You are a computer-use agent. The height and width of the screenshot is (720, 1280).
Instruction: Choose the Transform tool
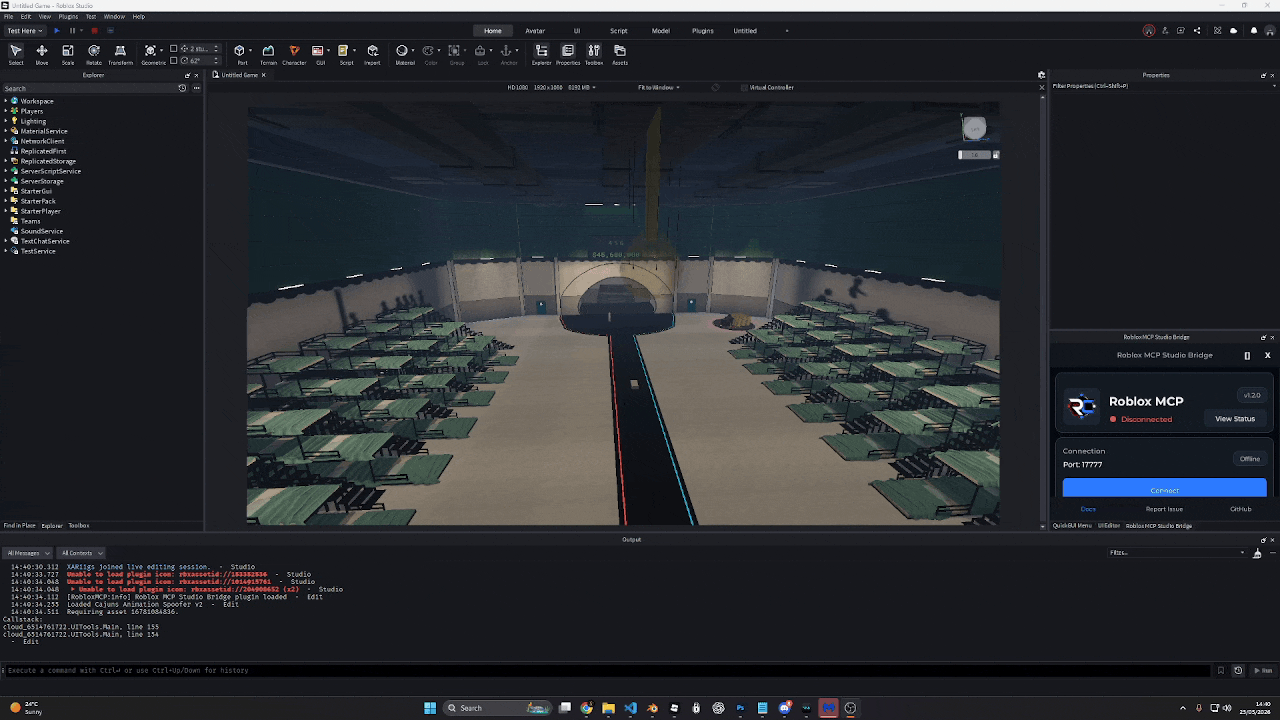[120, 55]
